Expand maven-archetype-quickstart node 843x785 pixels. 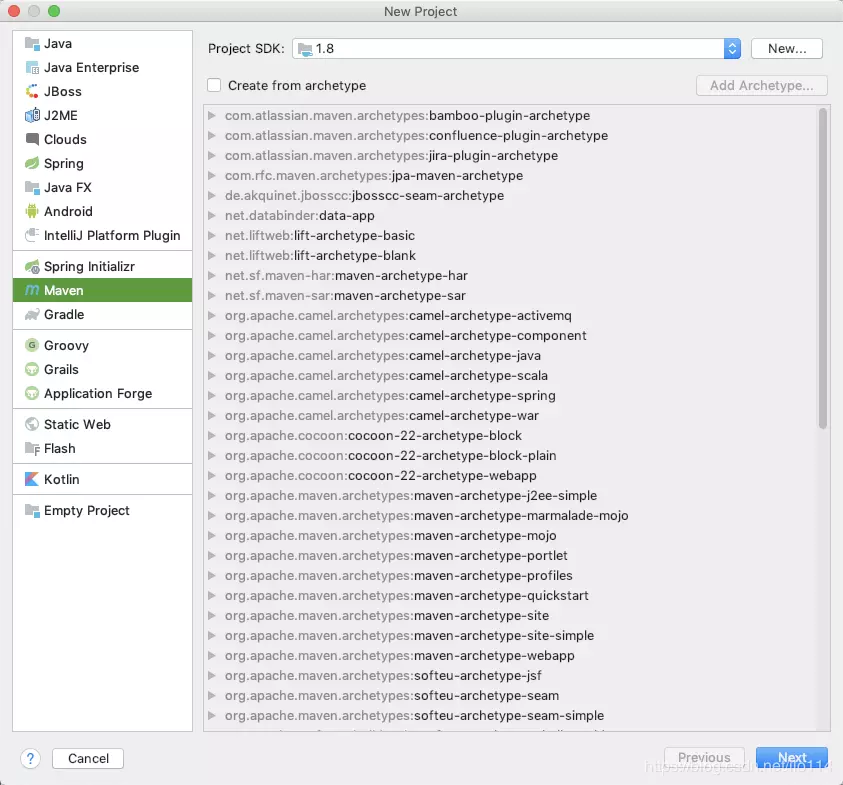(212, 596)
